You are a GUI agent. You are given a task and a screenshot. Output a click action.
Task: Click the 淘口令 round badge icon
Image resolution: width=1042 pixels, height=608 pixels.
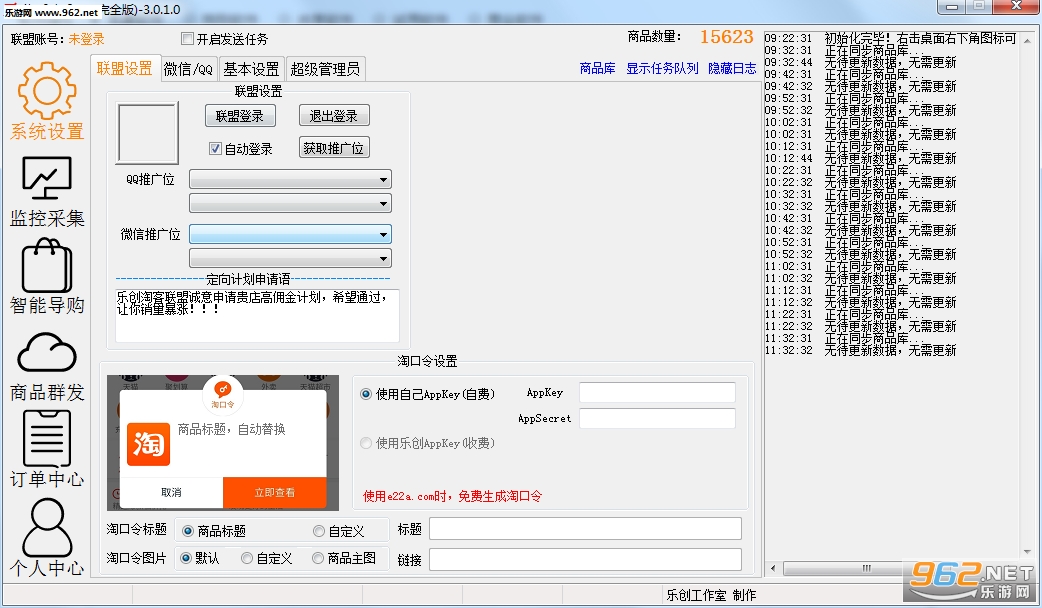point(223,393)
